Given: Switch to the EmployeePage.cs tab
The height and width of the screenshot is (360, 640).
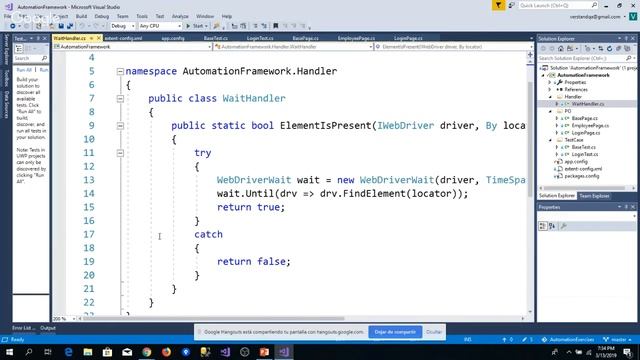Looking at the screenshot, I should click(x=356, y=38).
